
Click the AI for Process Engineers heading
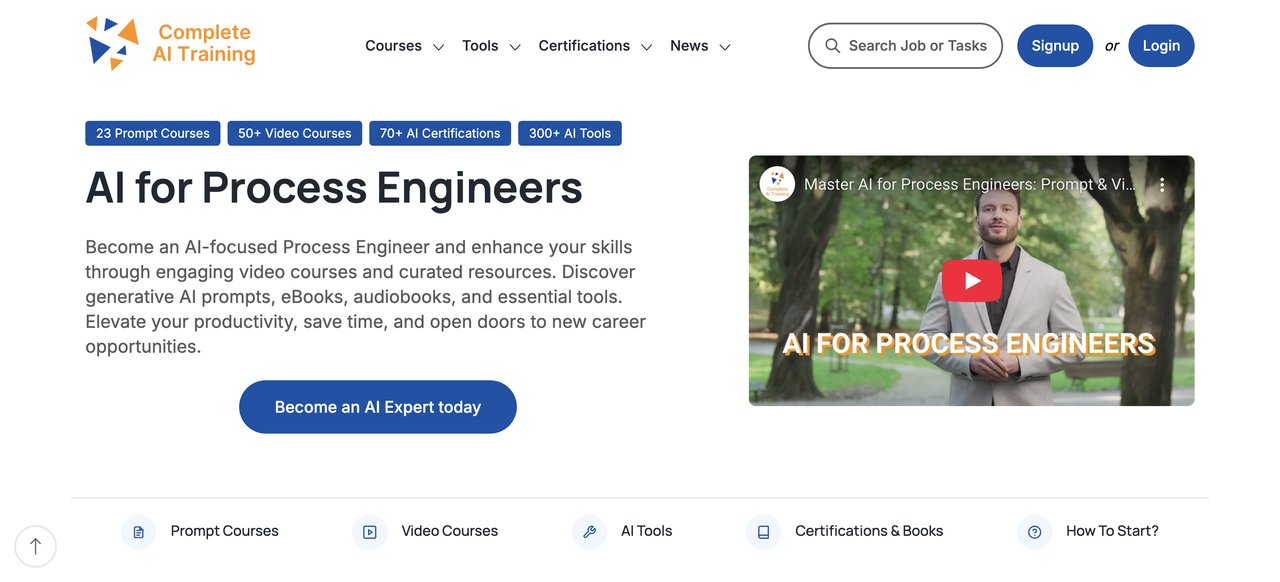pyautogui.click(x=334, y=187)
